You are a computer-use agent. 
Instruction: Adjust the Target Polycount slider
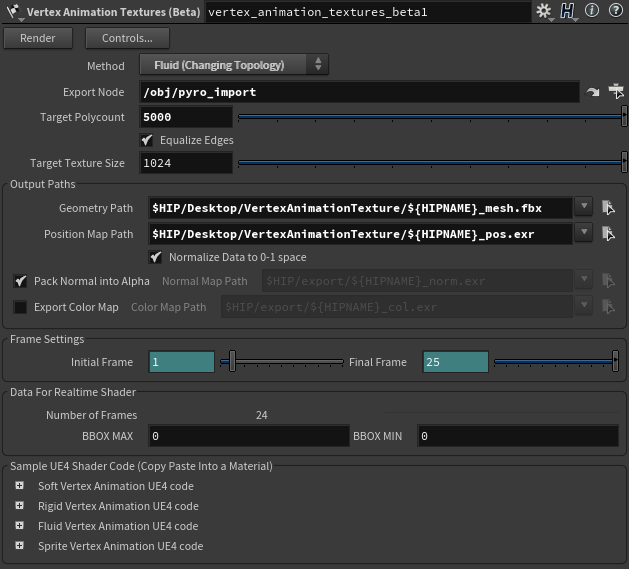(432, 117)
